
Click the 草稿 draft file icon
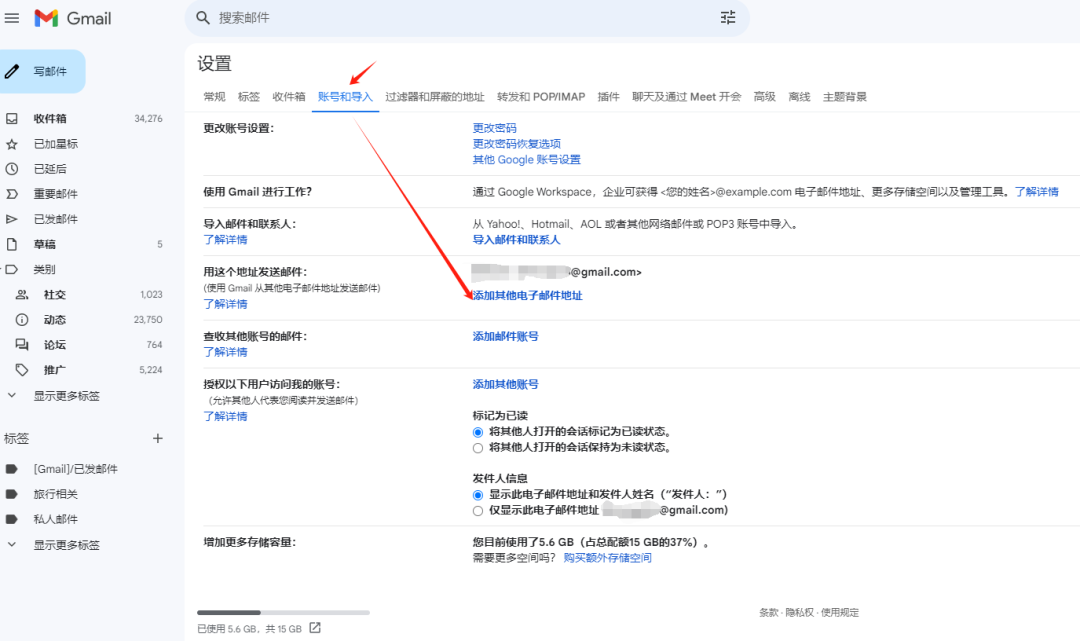pyautogui.click(x=12, y=244)
